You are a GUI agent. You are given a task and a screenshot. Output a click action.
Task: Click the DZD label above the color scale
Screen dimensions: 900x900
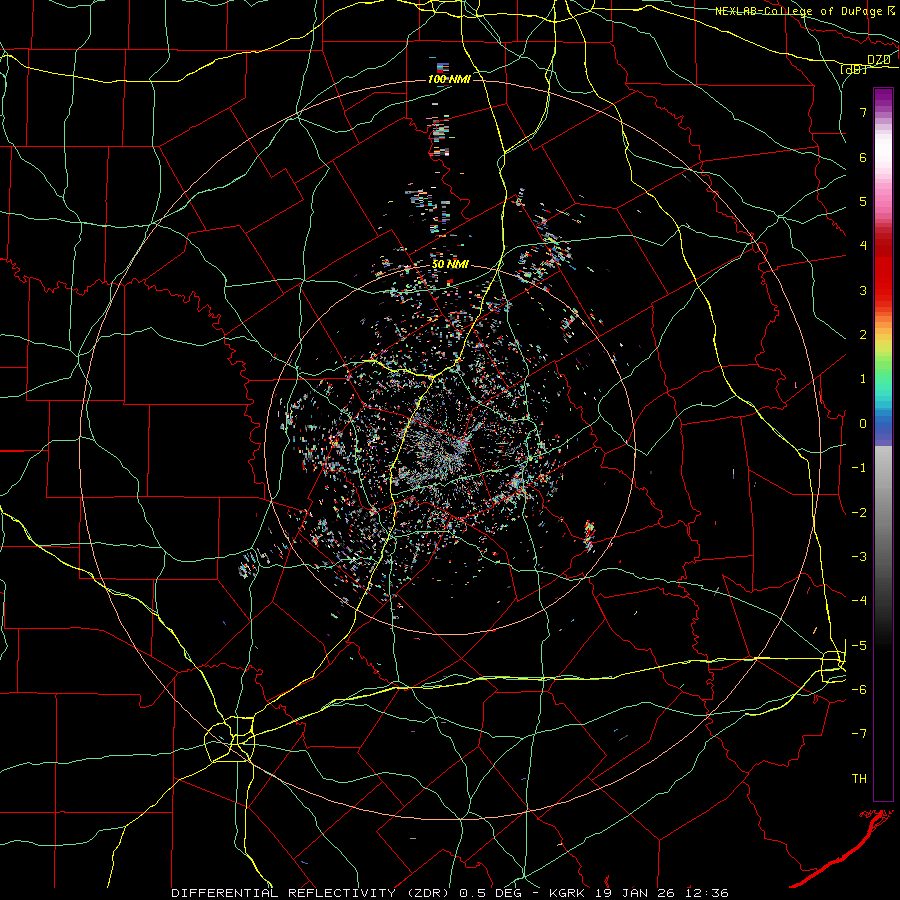tap(879, 59)
